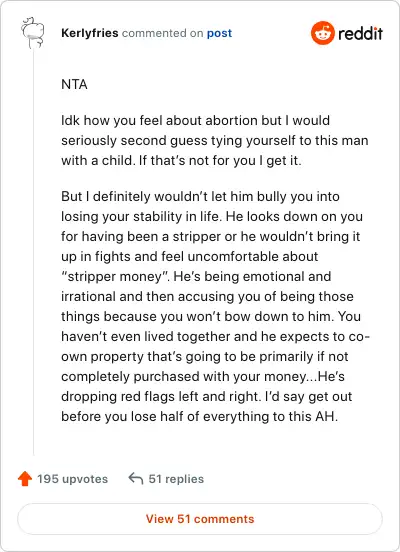Viewport: 400px width, 552px height.
Task: Click the reply arrow icon
Action: tap(136, 478)
